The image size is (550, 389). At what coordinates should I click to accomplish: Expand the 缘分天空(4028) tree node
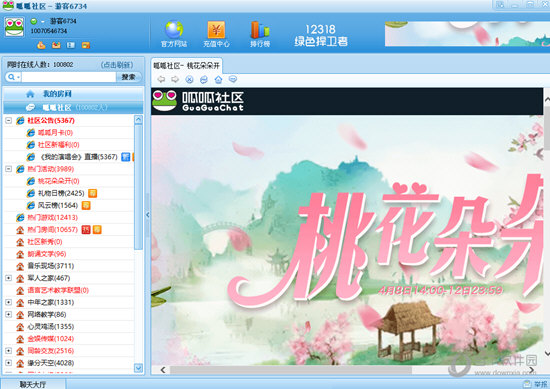click(9, 363)
